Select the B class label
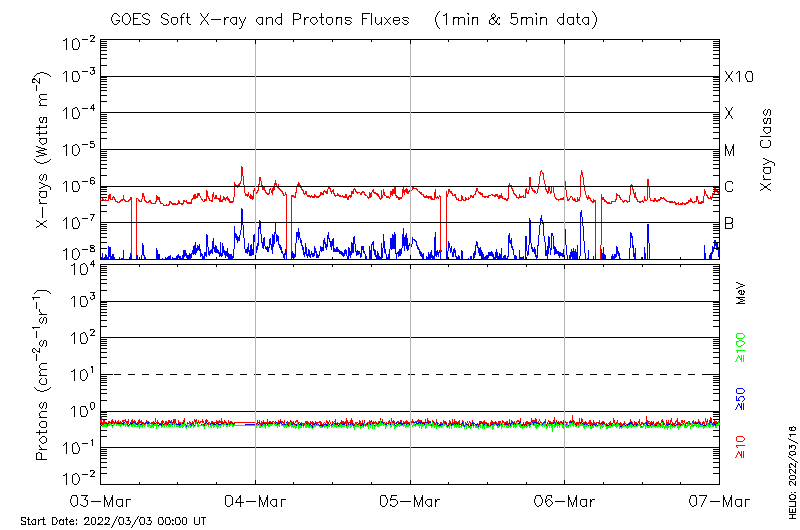 point(730,223)
